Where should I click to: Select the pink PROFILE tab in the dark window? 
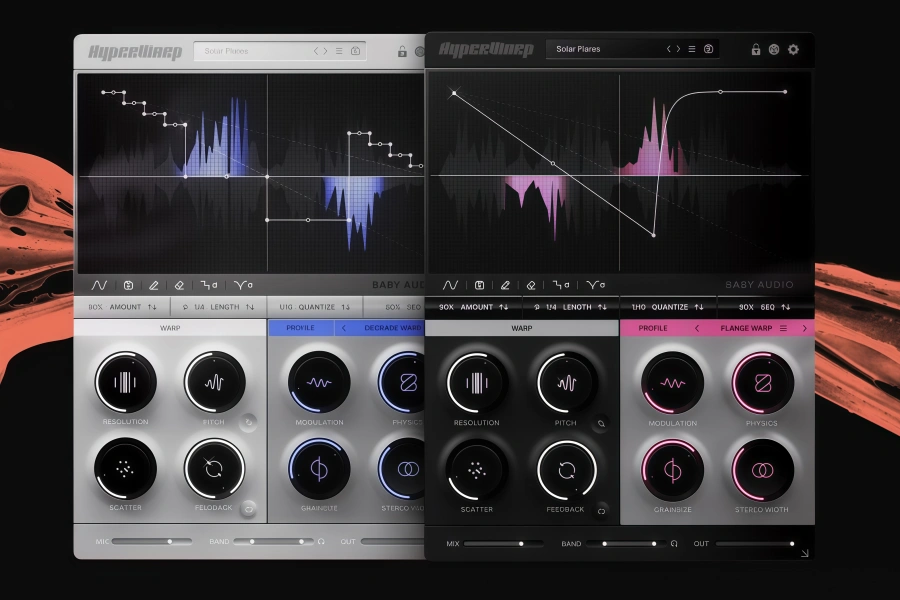point(653,328)
